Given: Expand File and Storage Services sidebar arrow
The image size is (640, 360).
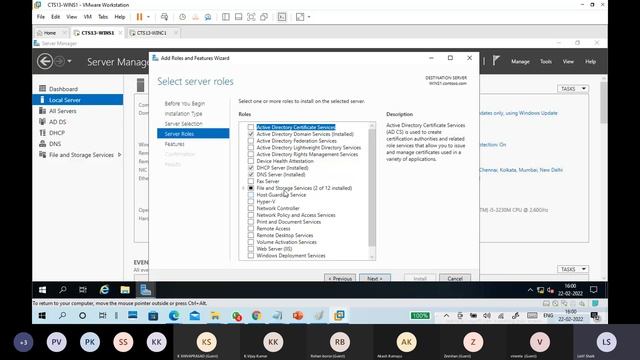Looking at the screenshot, I should pos(119,155).
